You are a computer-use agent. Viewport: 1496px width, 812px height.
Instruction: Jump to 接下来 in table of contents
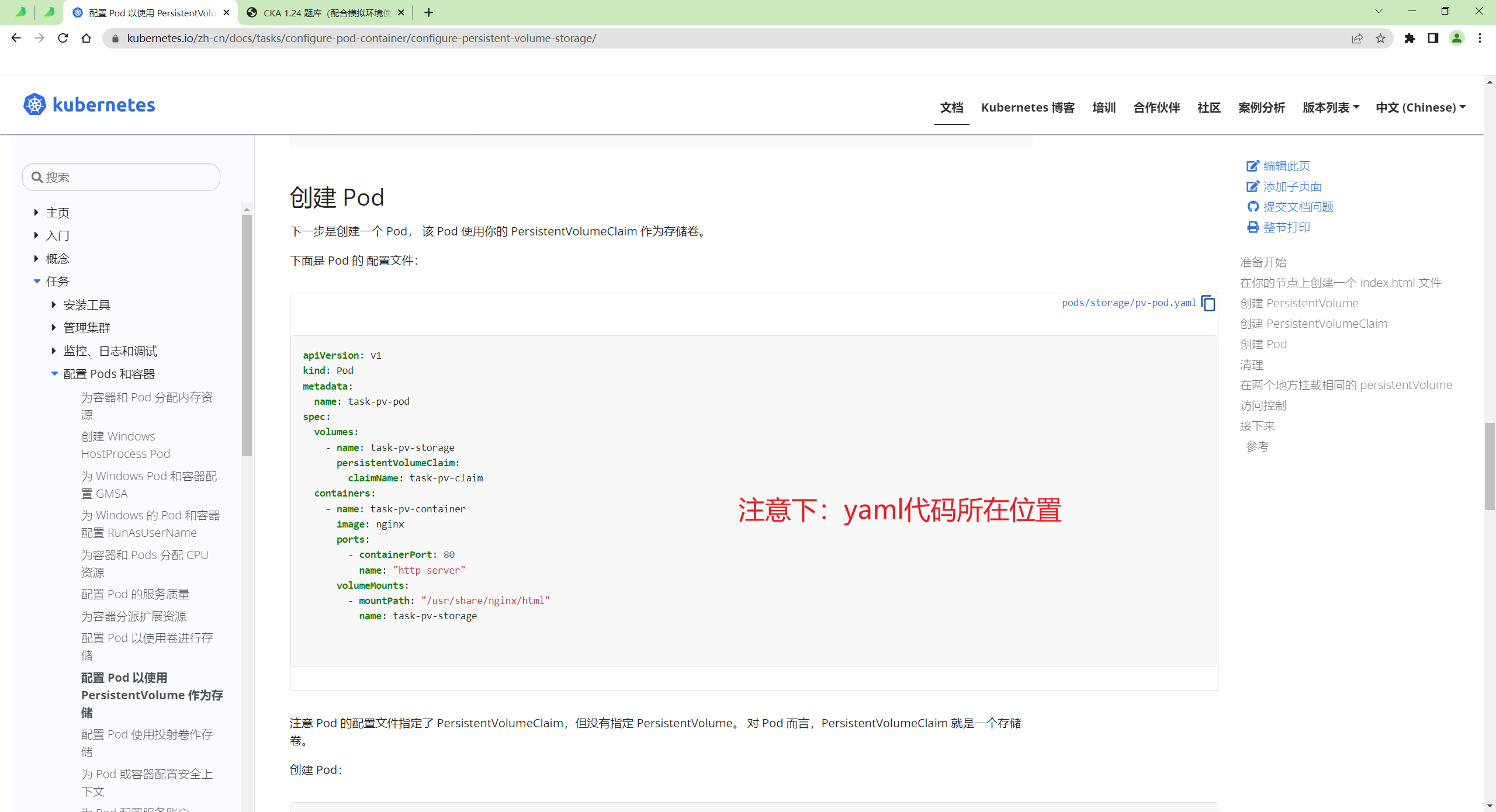click(1258, 426)
